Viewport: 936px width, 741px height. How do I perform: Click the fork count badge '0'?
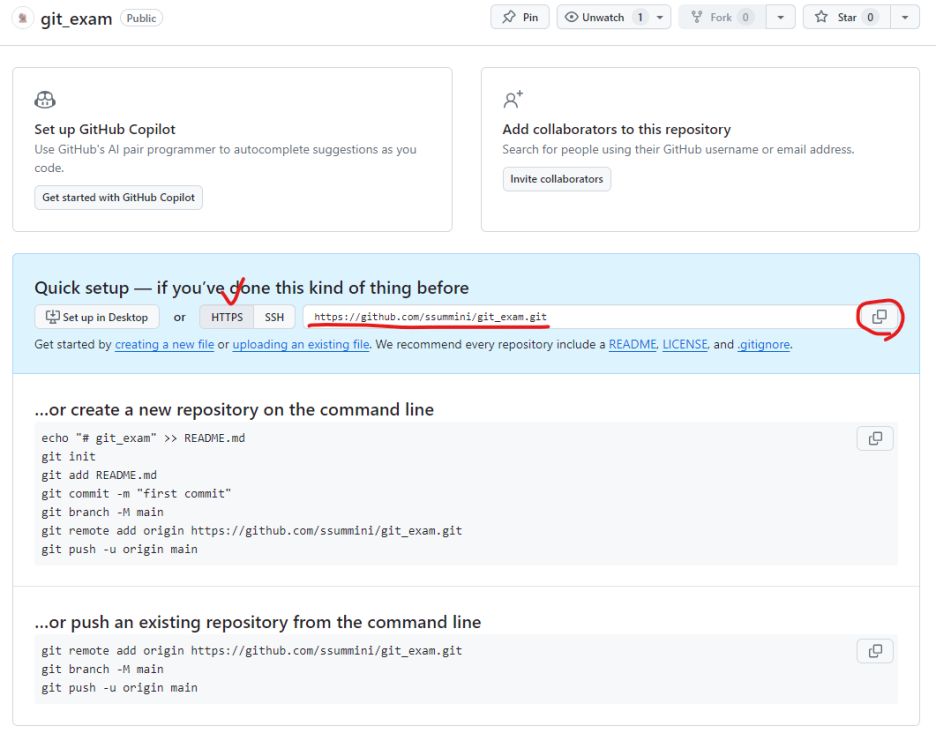click(x=746, y=17)
